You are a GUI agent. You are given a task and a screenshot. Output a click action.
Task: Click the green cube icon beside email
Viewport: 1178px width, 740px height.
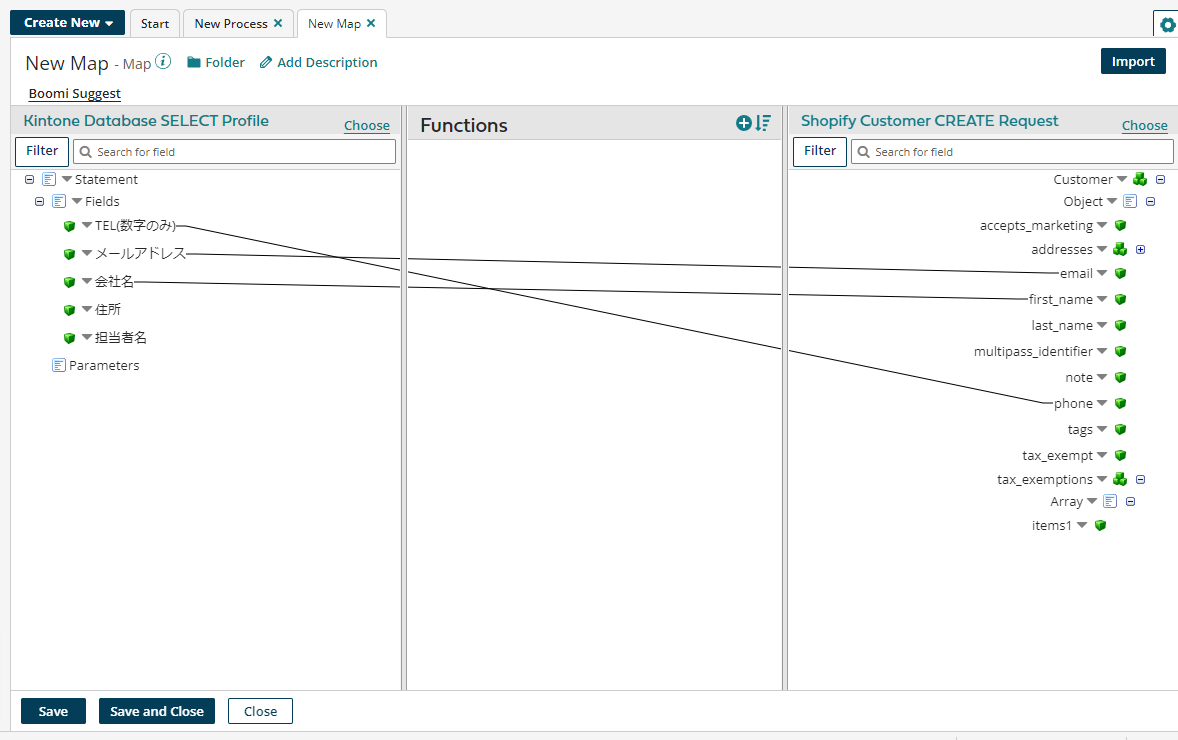(1120, 273)
